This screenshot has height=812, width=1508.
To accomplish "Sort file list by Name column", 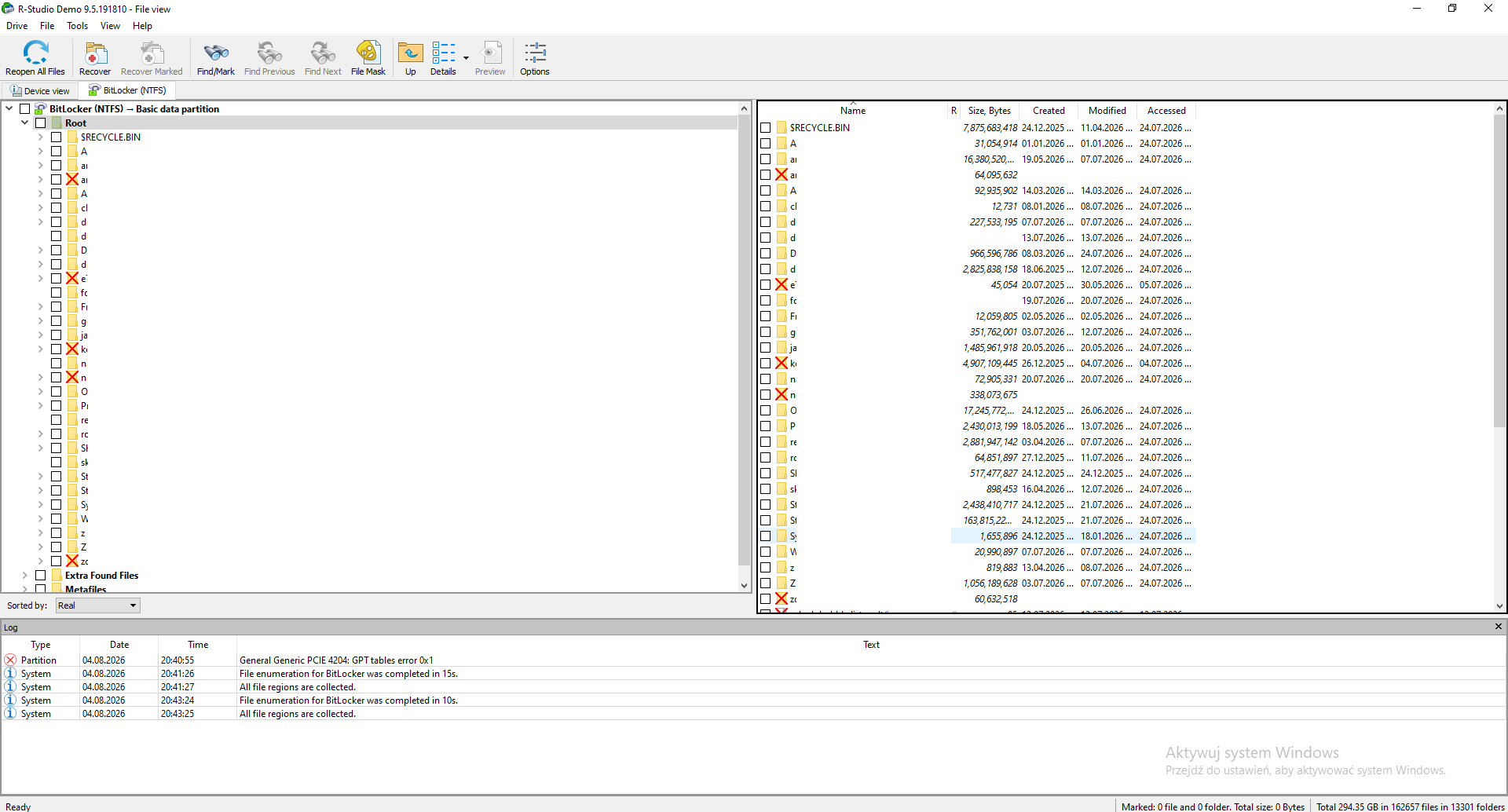I will [x=853, y=111].
